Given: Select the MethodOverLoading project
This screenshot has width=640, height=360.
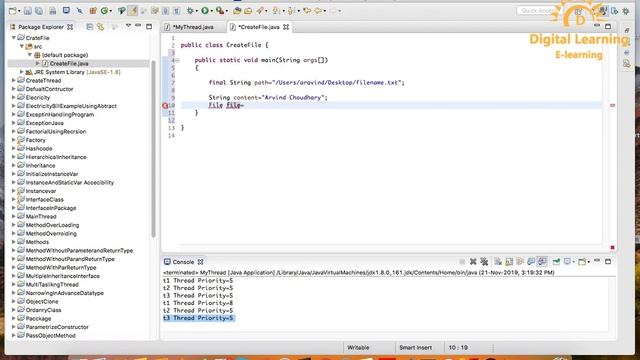Looking at the screenshot, I should pos(52,225).
